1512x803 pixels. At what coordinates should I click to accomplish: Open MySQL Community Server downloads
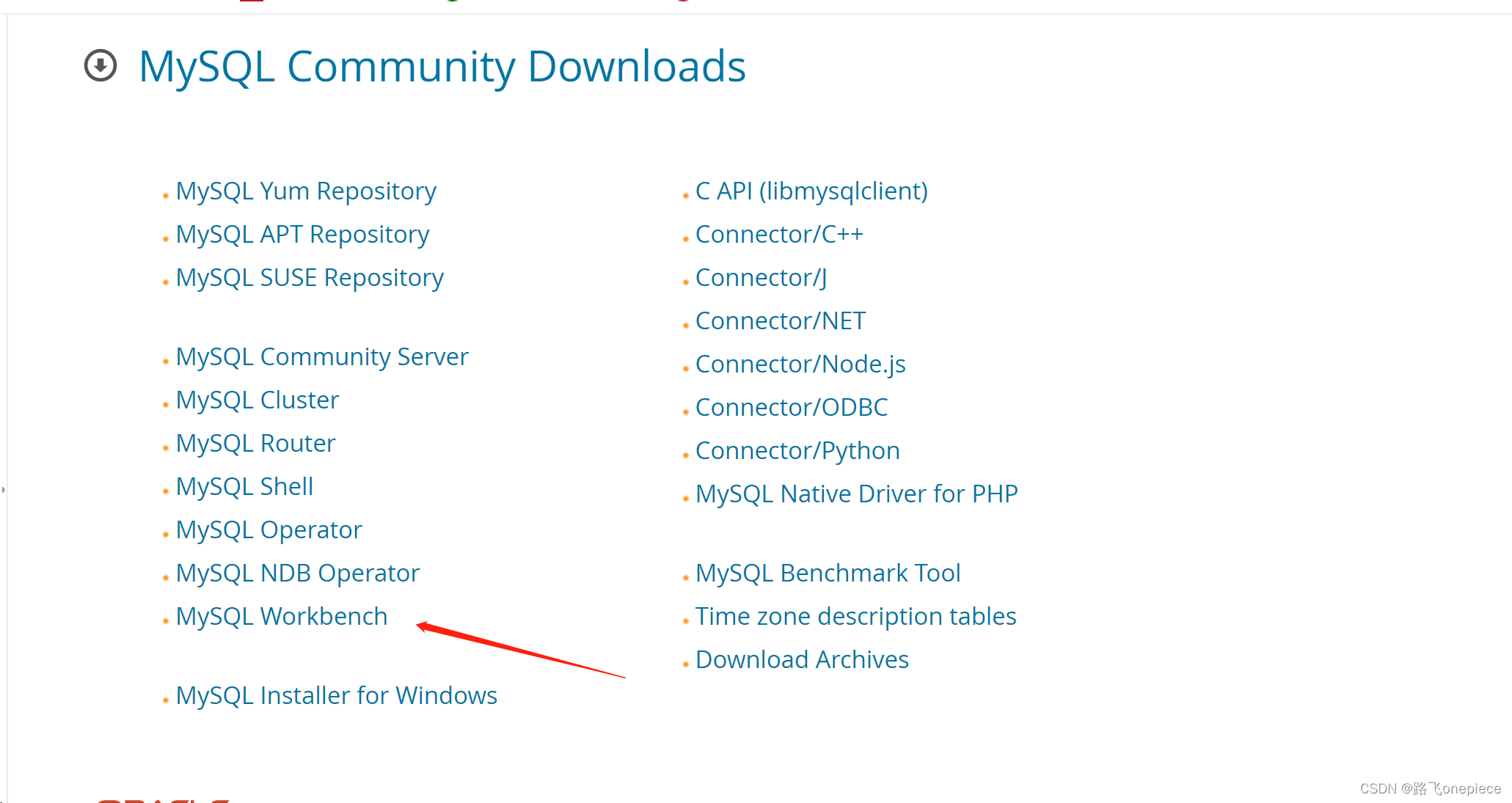(322, 357)
